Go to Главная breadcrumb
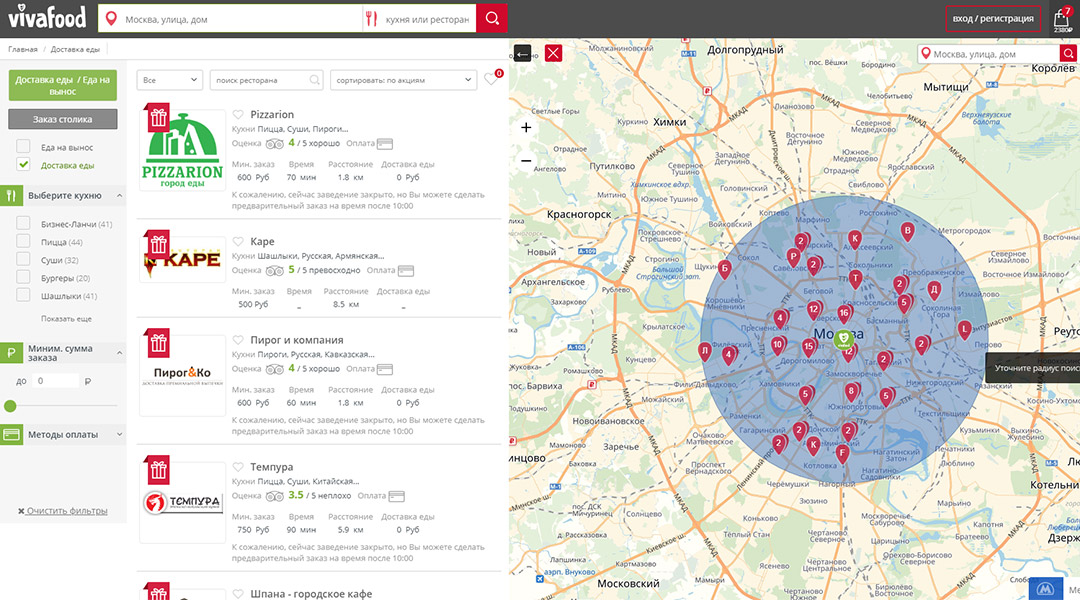 [23, 50]
